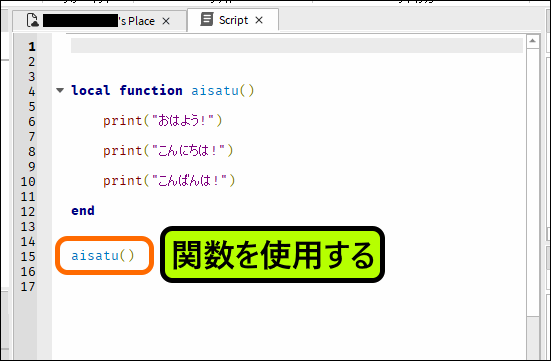Image resolution: width=551 pixels, height=361 pixels.
Task: Collapse the aisatu function fold arrow
Action: click(x=60, y=90)
